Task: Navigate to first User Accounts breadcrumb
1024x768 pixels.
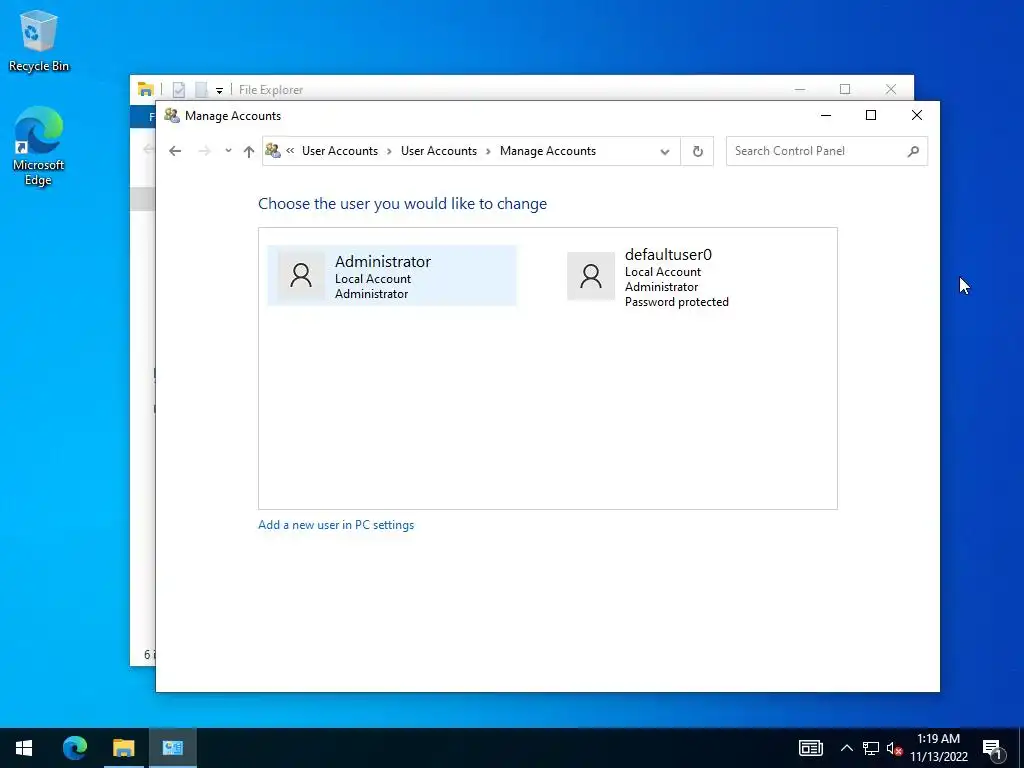Action: pyautogui.click(x=340, y=151)
